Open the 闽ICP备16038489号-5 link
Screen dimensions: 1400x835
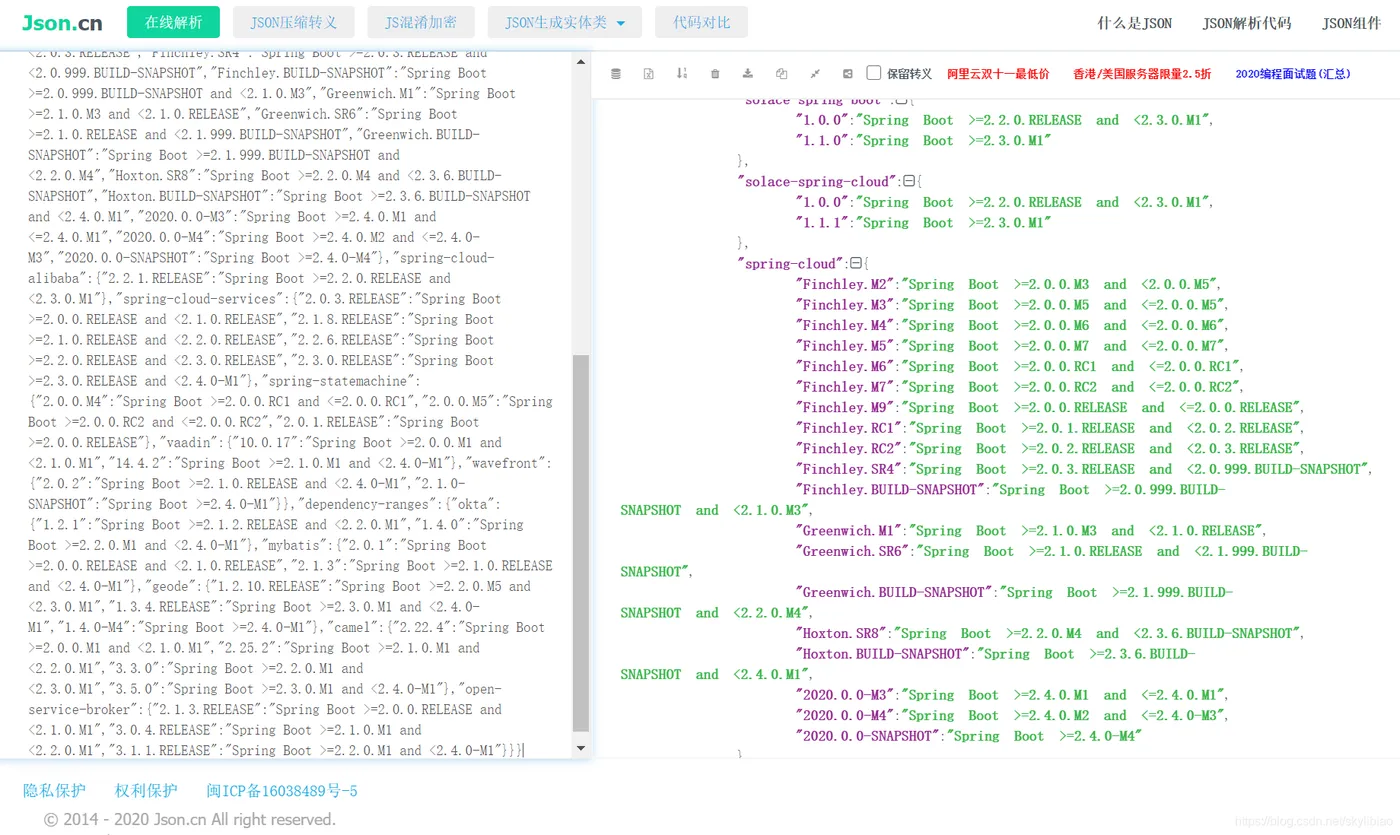pyautogui.click(x=282, y=791)
